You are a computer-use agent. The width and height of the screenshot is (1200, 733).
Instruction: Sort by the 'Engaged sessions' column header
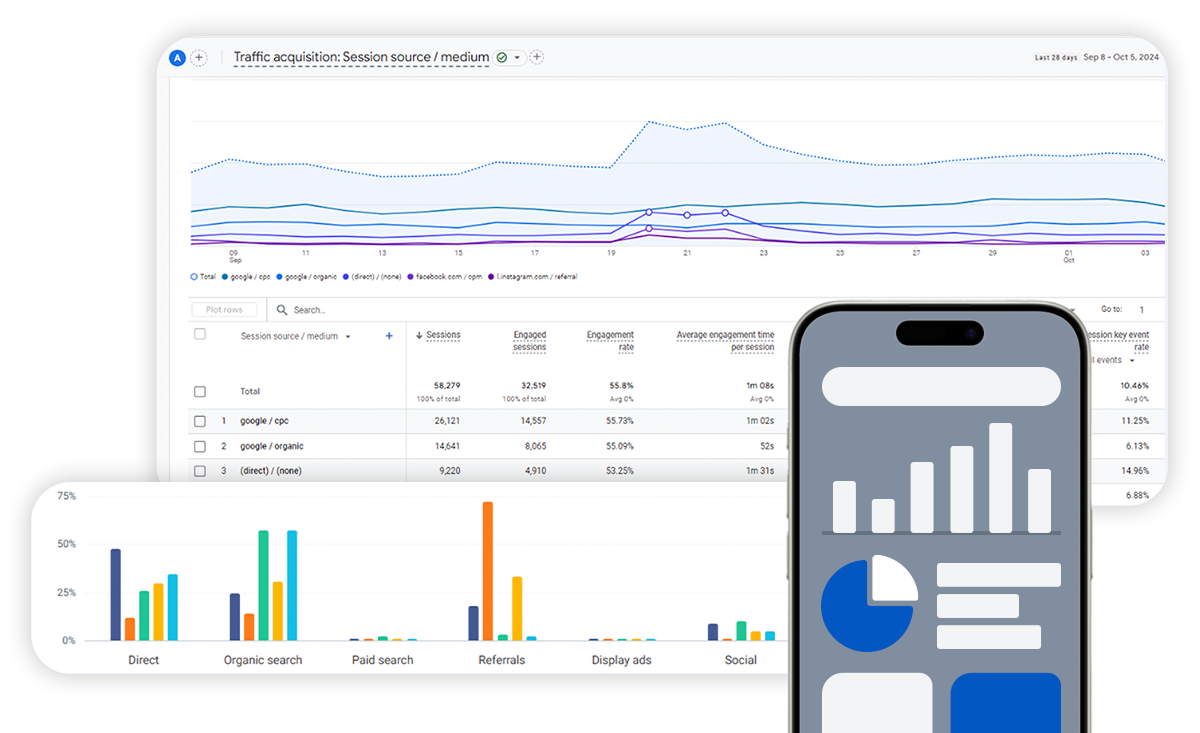click(x=530, y=341)
